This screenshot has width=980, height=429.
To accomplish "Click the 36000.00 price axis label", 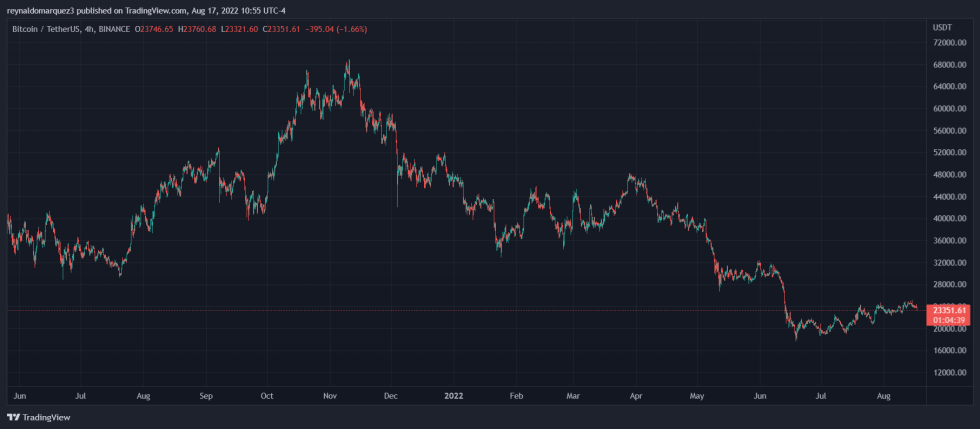I will [951, 240].
